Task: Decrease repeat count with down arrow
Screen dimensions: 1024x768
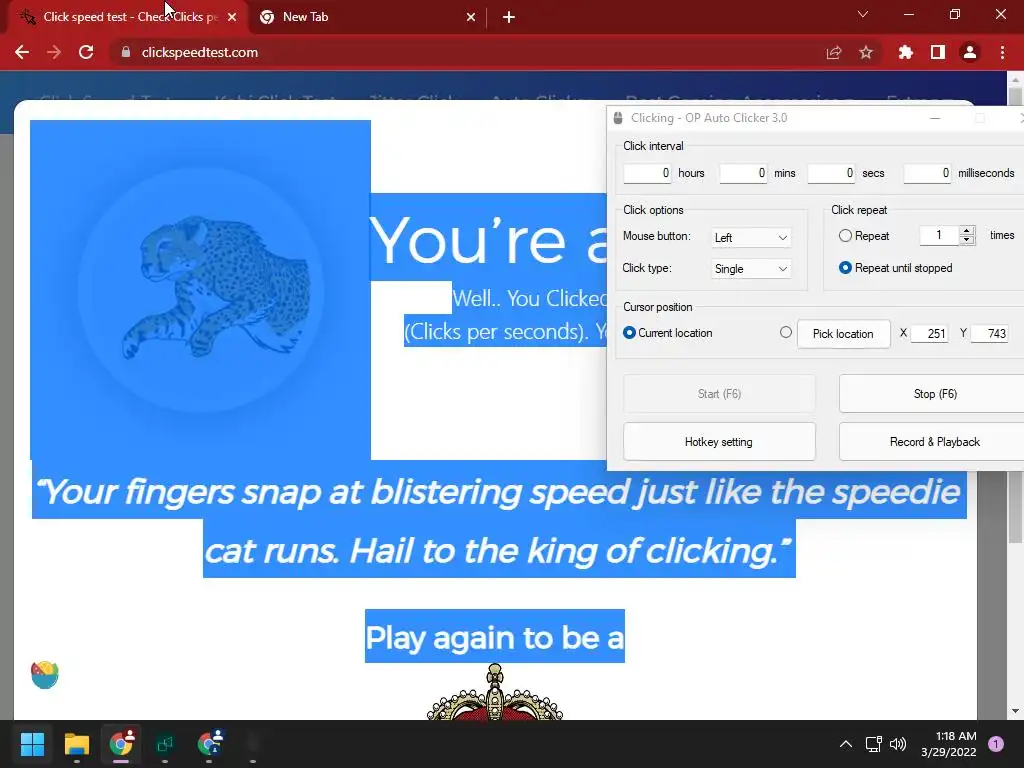Action: pos(967,240)
